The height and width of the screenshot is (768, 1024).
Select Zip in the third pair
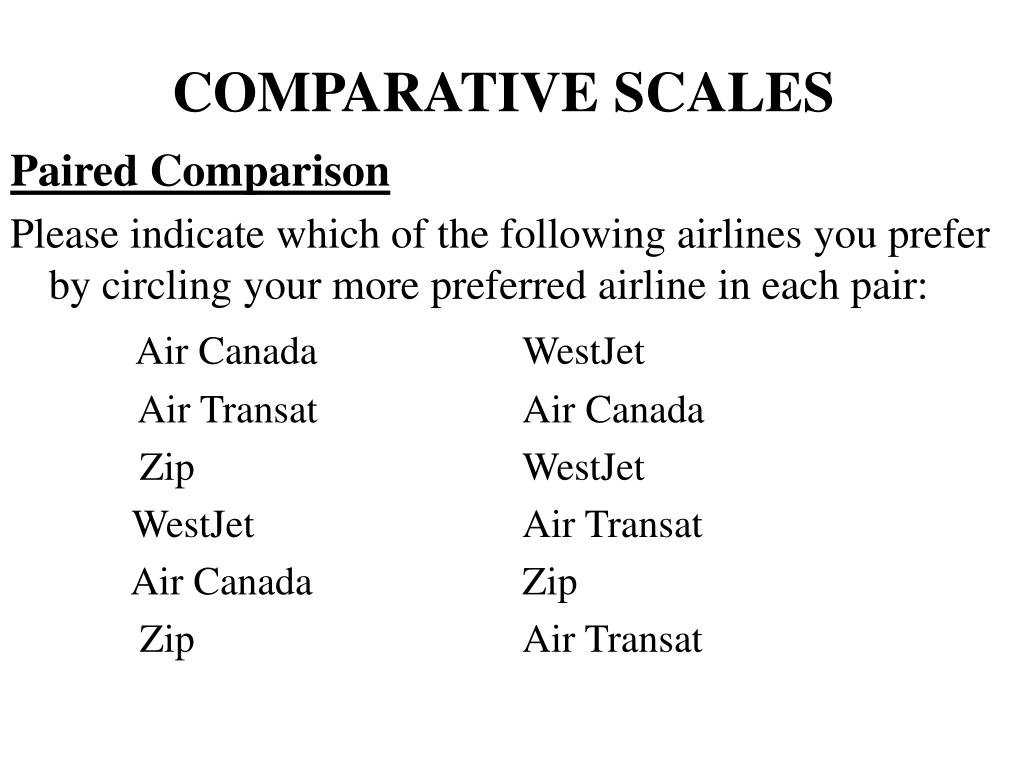click(167, 470)
